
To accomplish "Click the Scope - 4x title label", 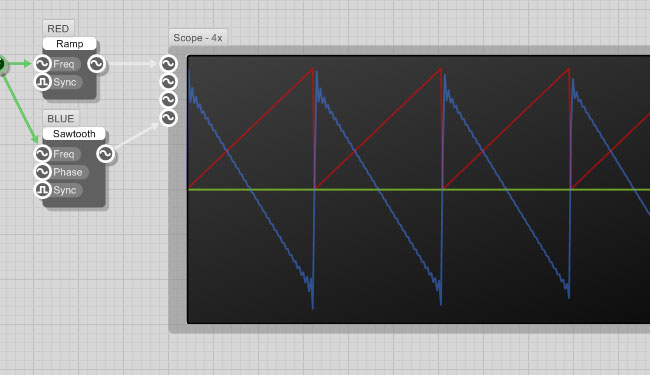I will tap(198, 38).
